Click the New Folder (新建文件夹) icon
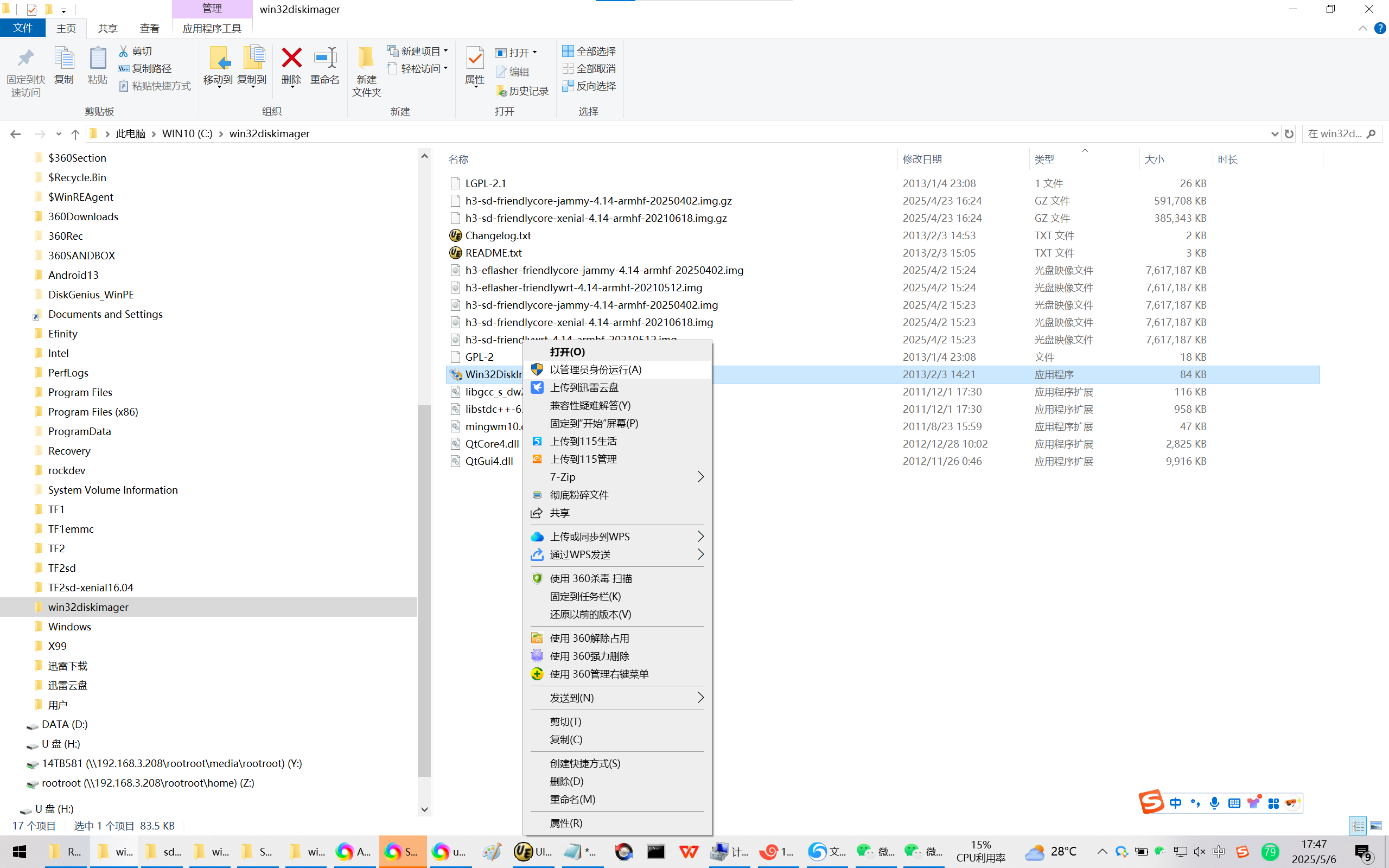Viewport: 1389px width, 868px height. (366, 59)
